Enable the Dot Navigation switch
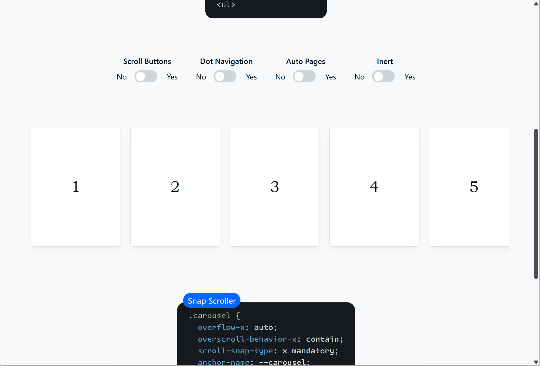This screenshot has width=540, height=366. pos(225,76)
